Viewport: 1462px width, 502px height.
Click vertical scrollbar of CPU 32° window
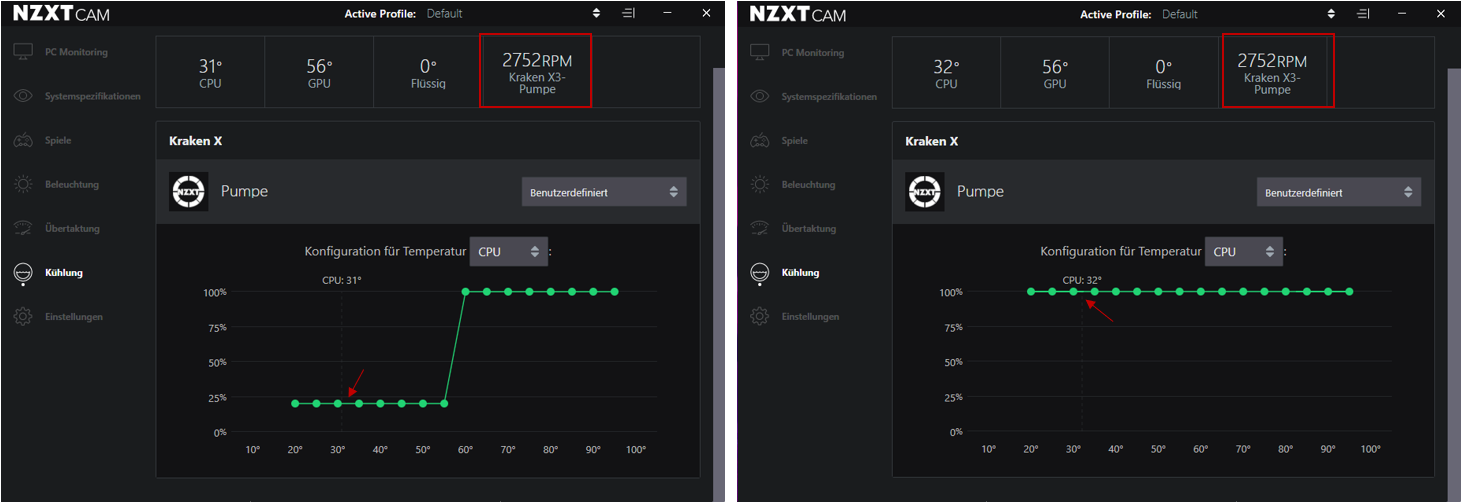point(1454,285)
